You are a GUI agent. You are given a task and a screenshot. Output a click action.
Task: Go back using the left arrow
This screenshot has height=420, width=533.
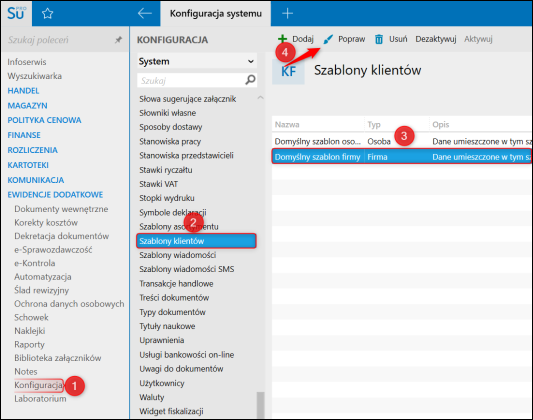point(144,14)
